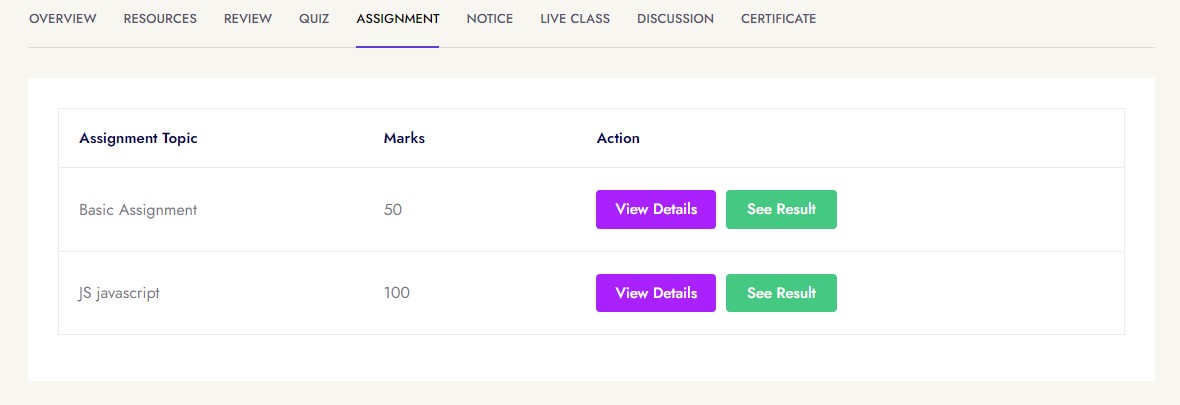Go to the Certificate tab

click(x=778, y=19)
